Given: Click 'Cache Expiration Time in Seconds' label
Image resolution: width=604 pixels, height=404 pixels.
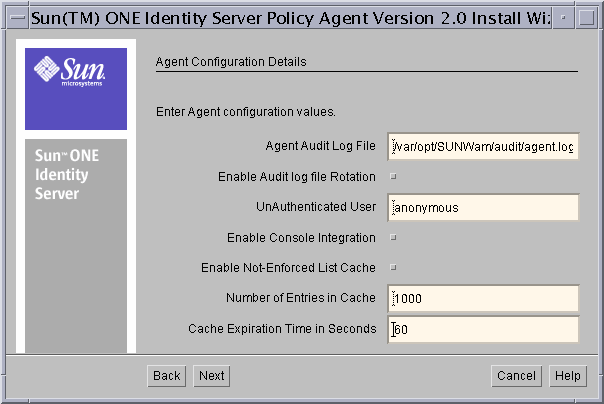Looking at the screenshot, I should tap(282, 329).
